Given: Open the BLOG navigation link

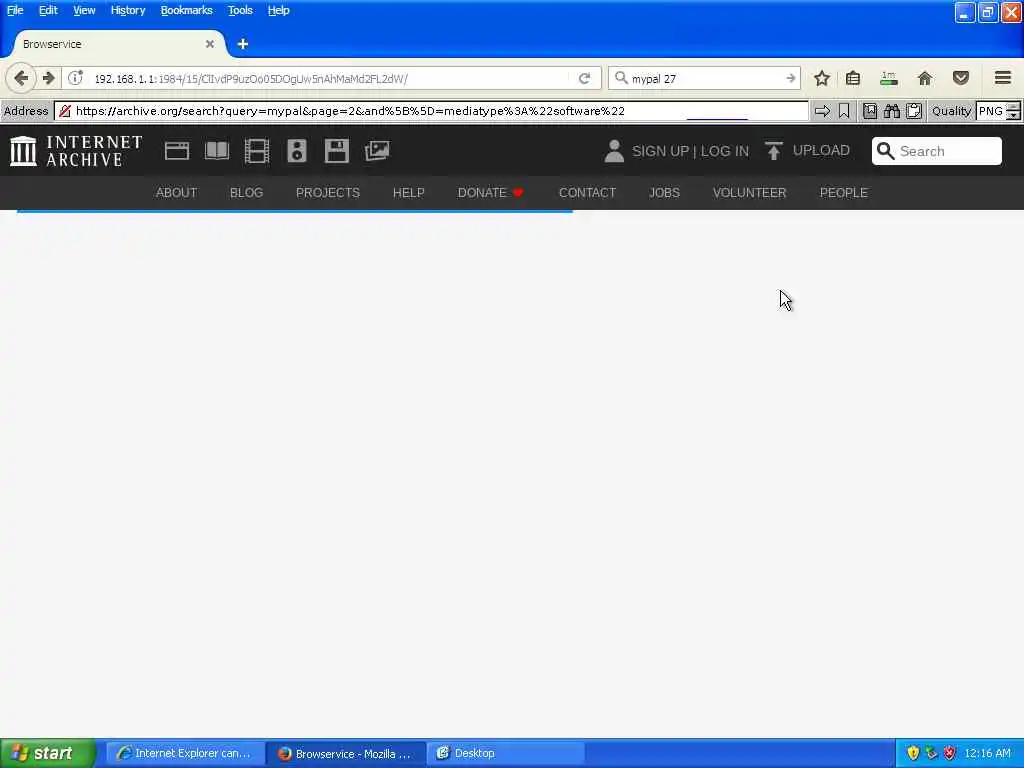Looking at the screenshot, I should [246, 193].
